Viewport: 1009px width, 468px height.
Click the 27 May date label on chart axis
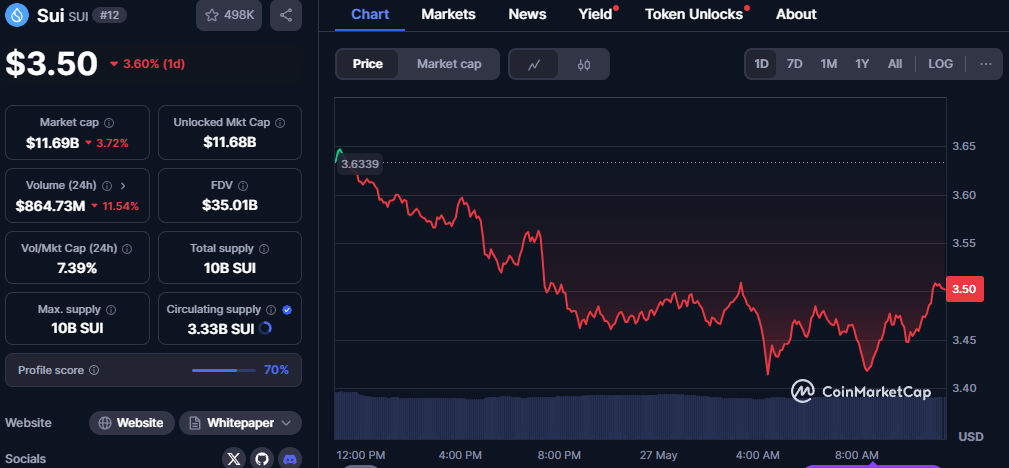(659, 455)
